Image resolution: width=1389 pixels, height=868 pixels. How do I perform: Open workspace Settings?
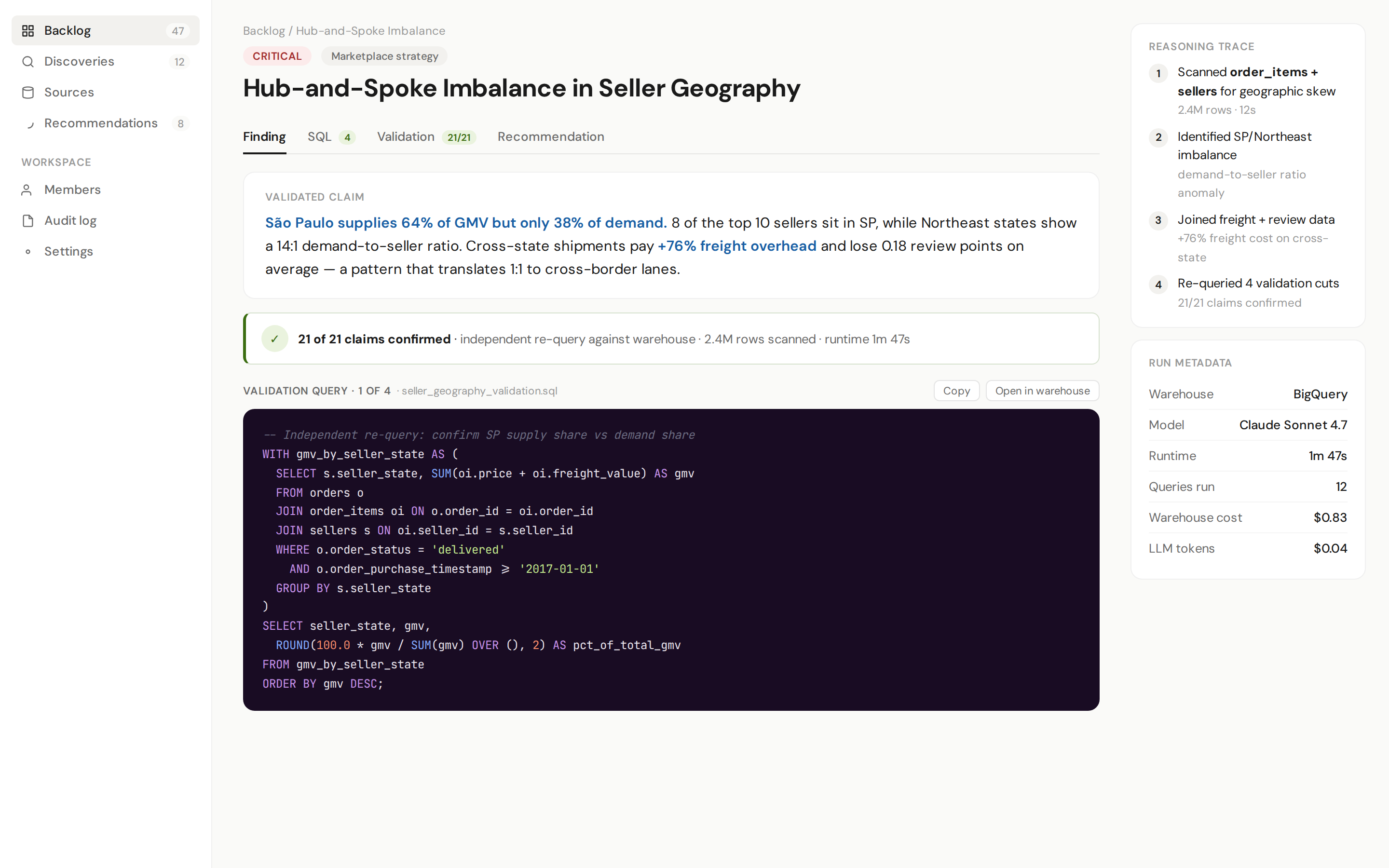106,251
